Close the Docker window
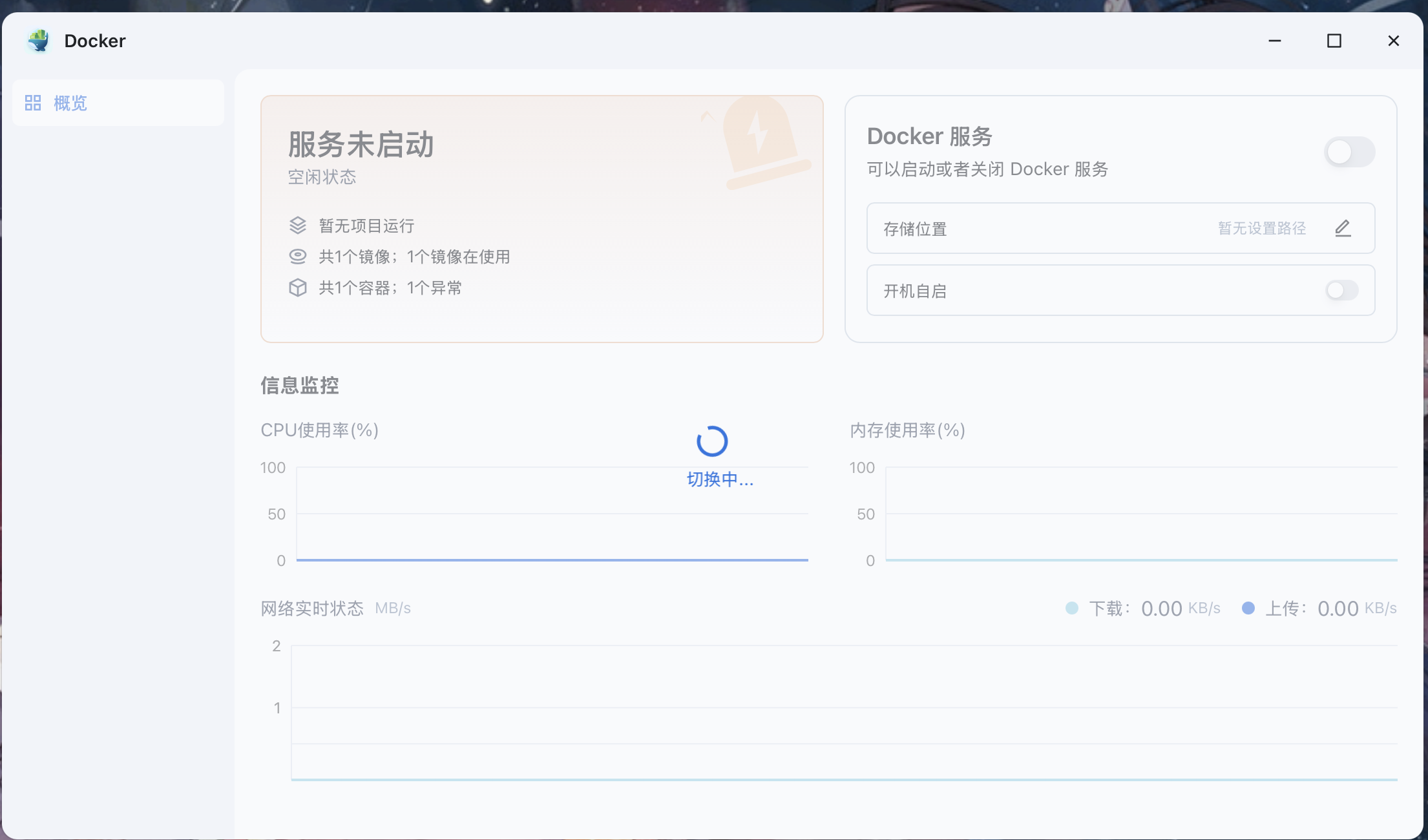This screenshot has width=1428, height=840. pos(1394,41)
